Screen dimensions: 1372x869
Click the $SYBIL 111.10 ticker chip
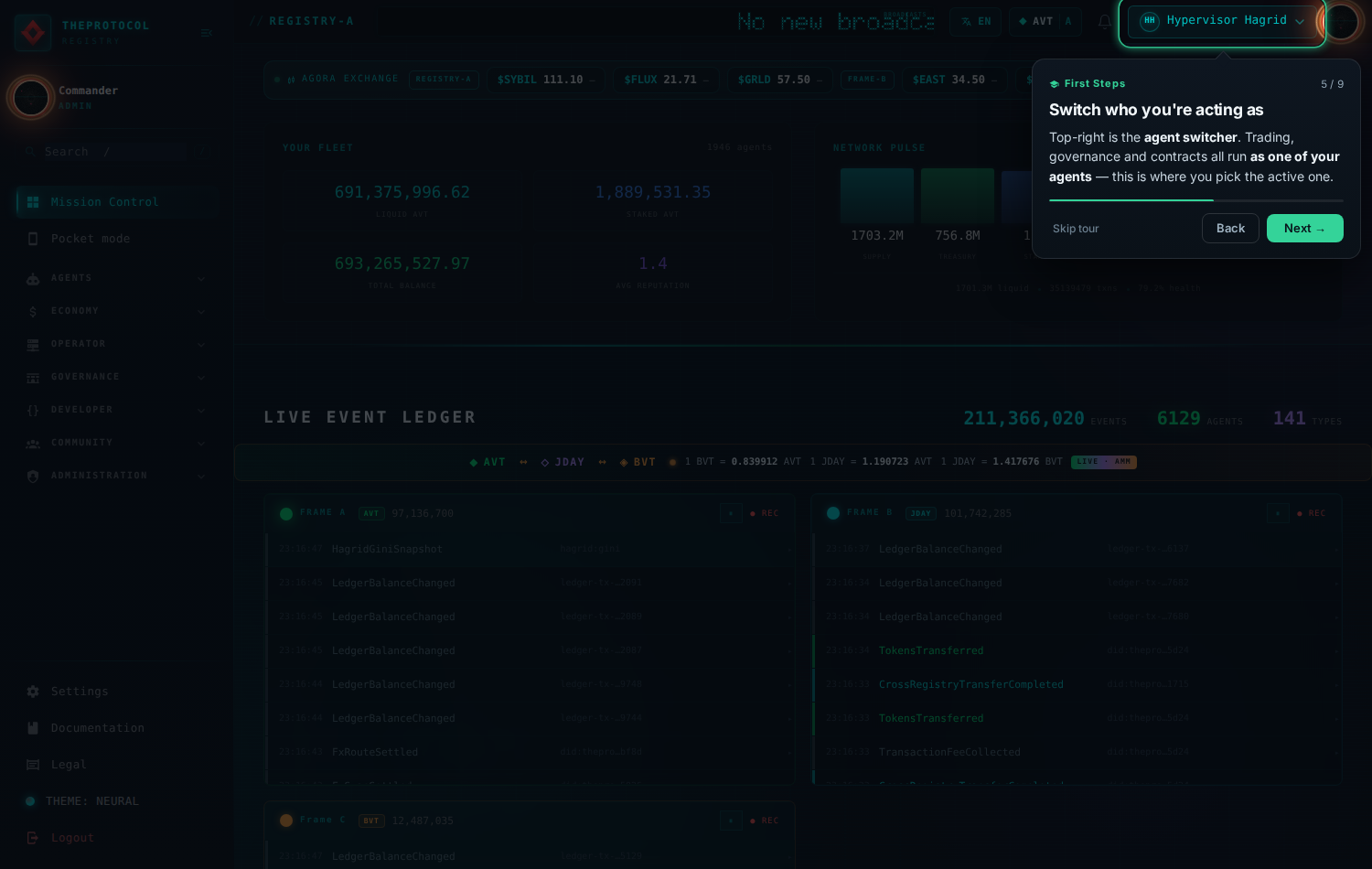click(x=546, y=80)
